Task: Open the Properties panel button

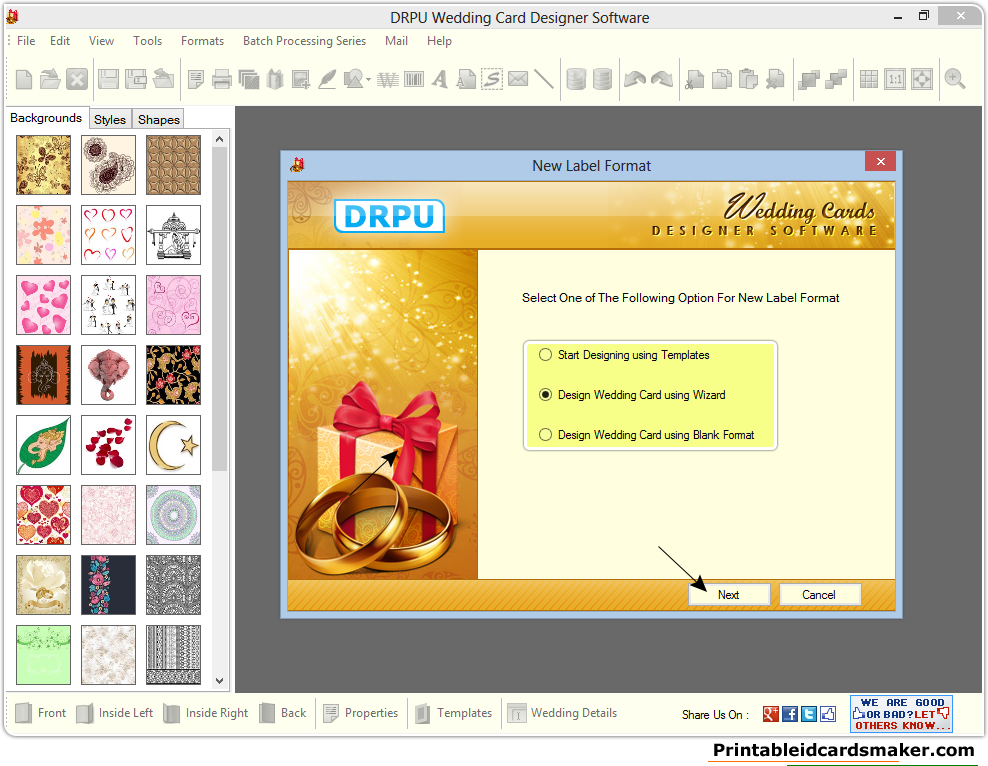Action: pos(360,713)
